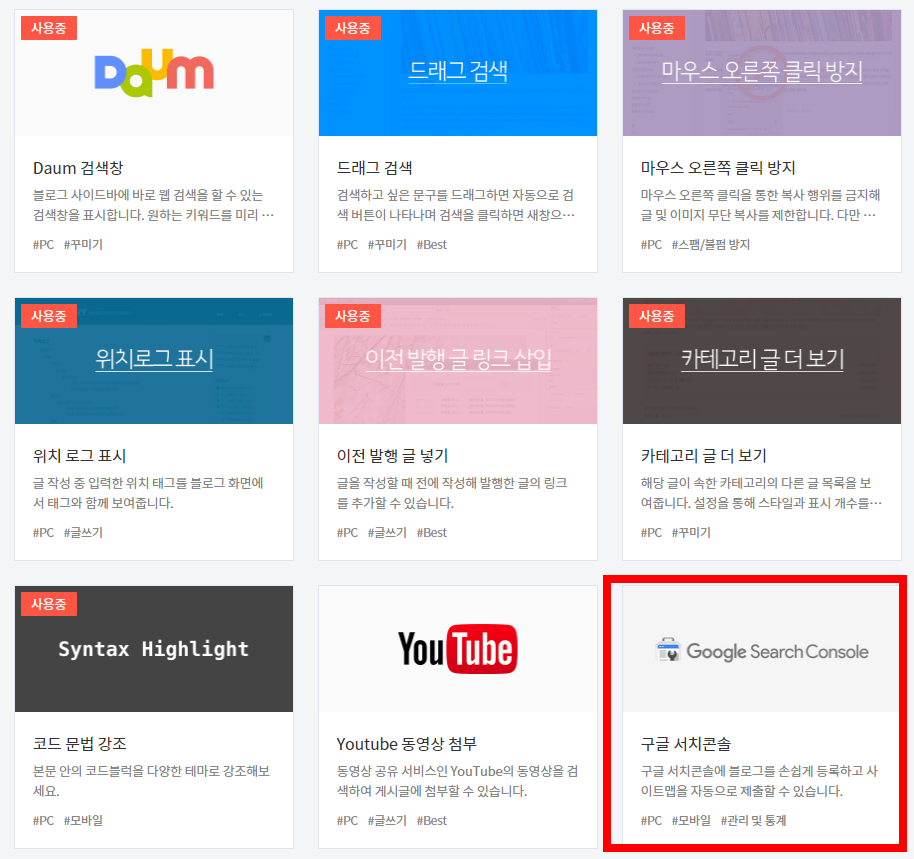Image resolution: width=914 pixels, height=859 pixels.
Task: Click the 마우스 오른쪽 클릭 방지 description text
Action: (761, 205)
